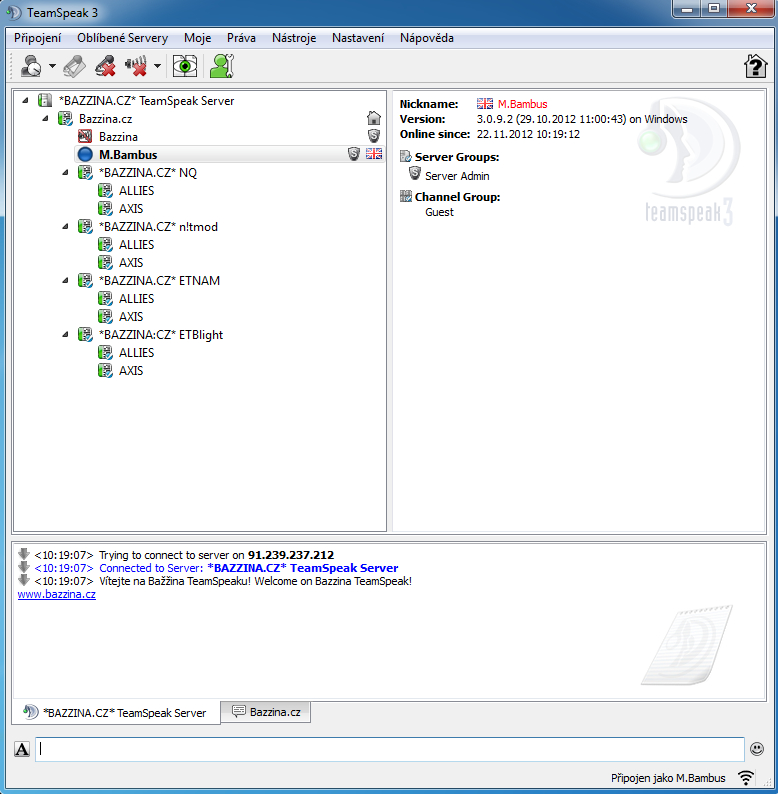
Task: Toggle the speaker mute toolbar icon
Action: (136, 67)
